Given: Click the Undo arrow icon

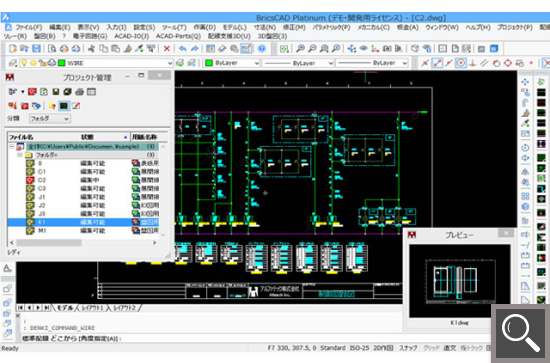Looking at the screenshot, I should [182, 48].
